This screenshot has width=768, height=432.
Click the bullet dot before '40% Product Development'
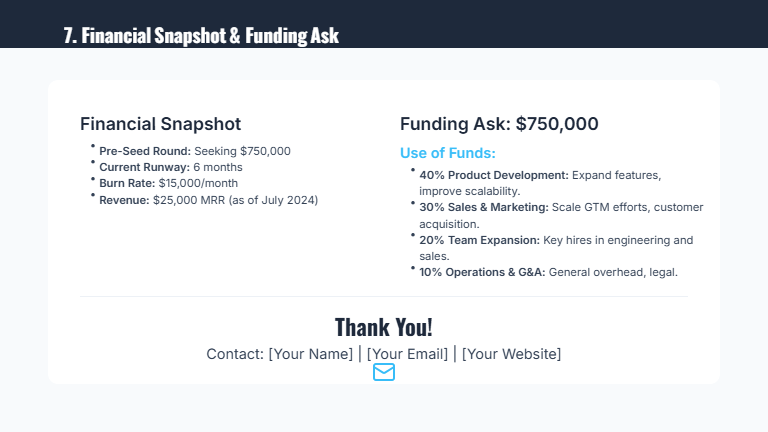pyautogui.click(x=413, y=170)
